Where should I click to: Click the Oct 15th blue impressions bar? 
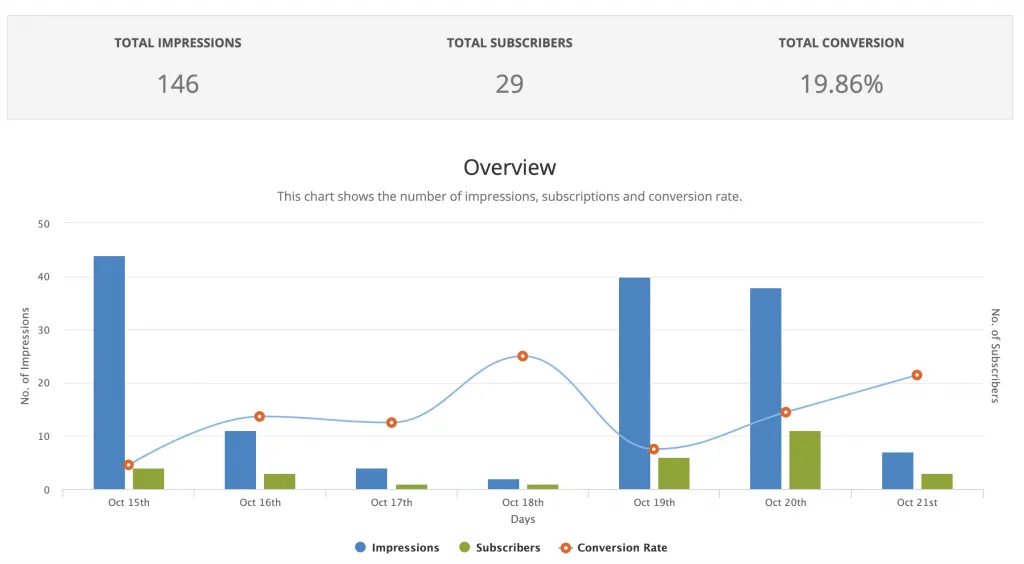(x=109, y=372)
